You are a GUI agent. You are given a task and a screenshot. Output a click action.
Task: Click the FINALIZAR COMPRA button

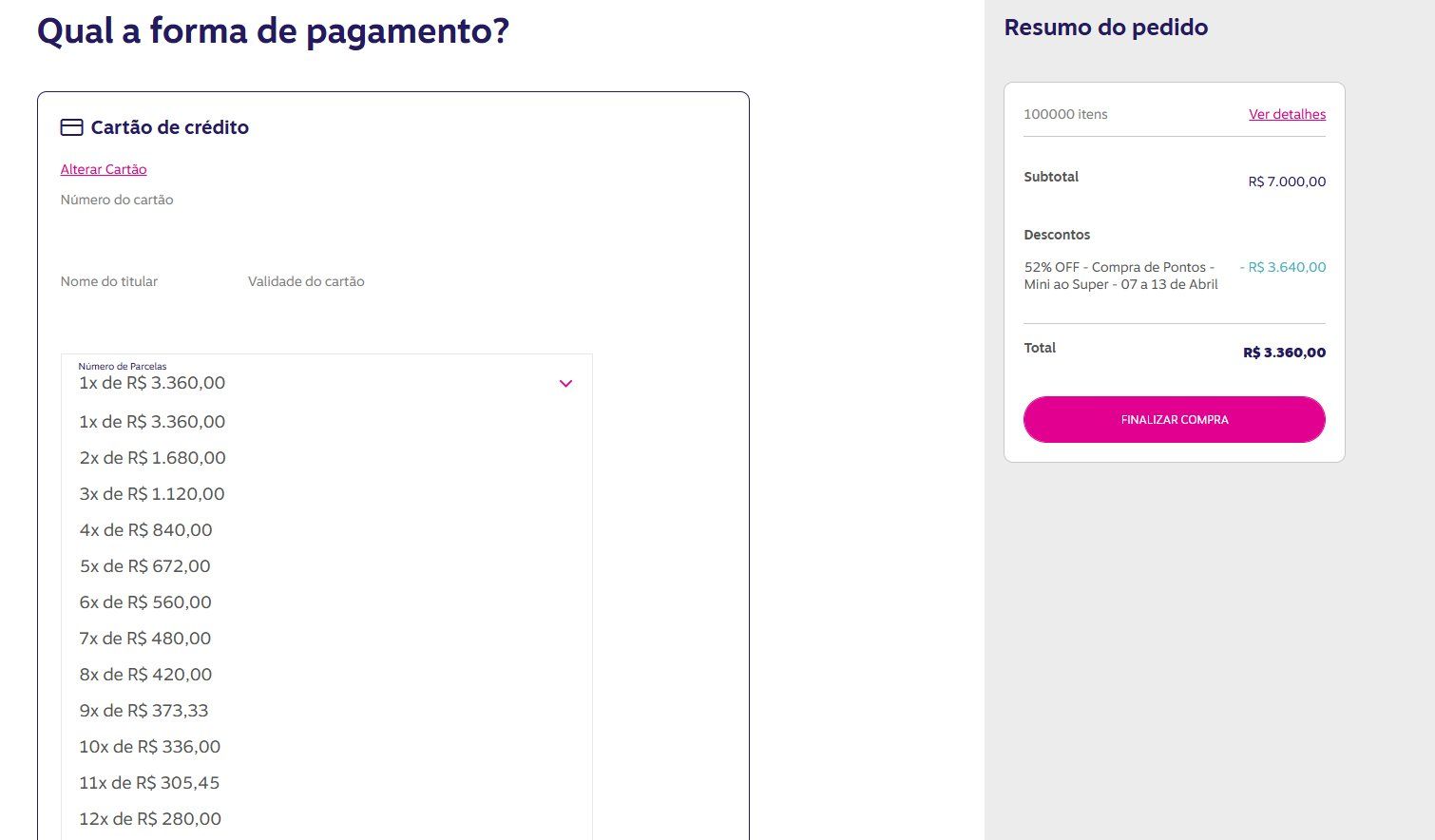tap(1175, 419)
